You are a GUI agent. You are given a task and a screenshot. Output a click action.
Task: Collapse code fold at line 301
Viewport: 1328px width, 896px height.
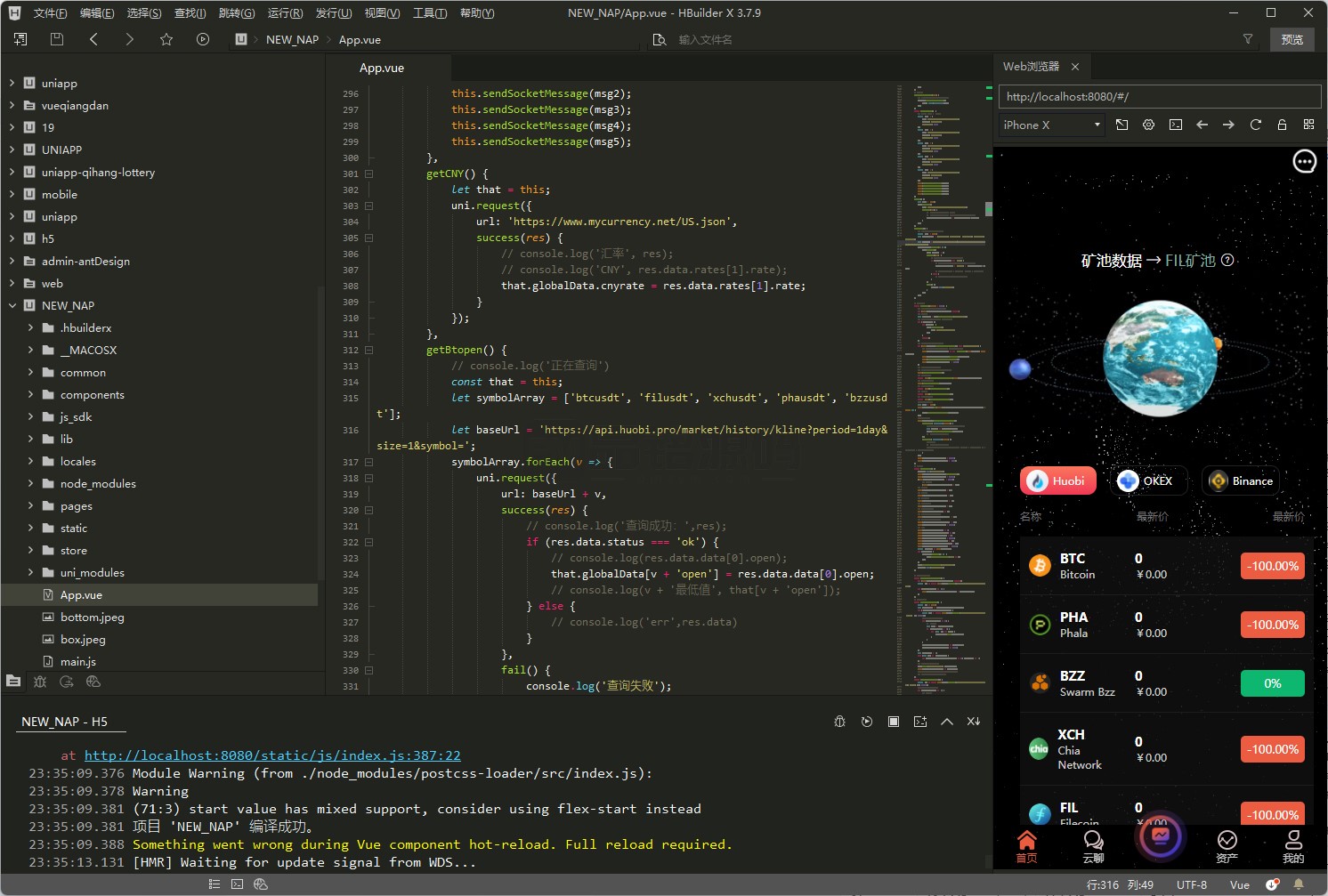pyautogui.click(x=368, y=174)
